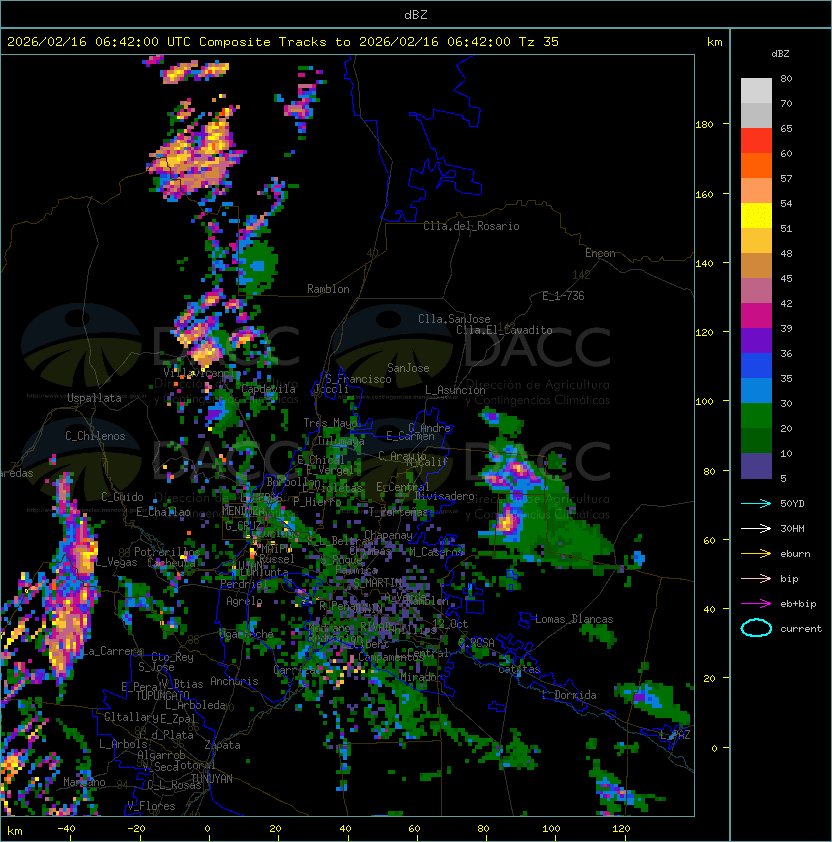Click the 'S_Francisco' place label
Image resolution: width=832 pixels, height=842 pixels.
358,379
